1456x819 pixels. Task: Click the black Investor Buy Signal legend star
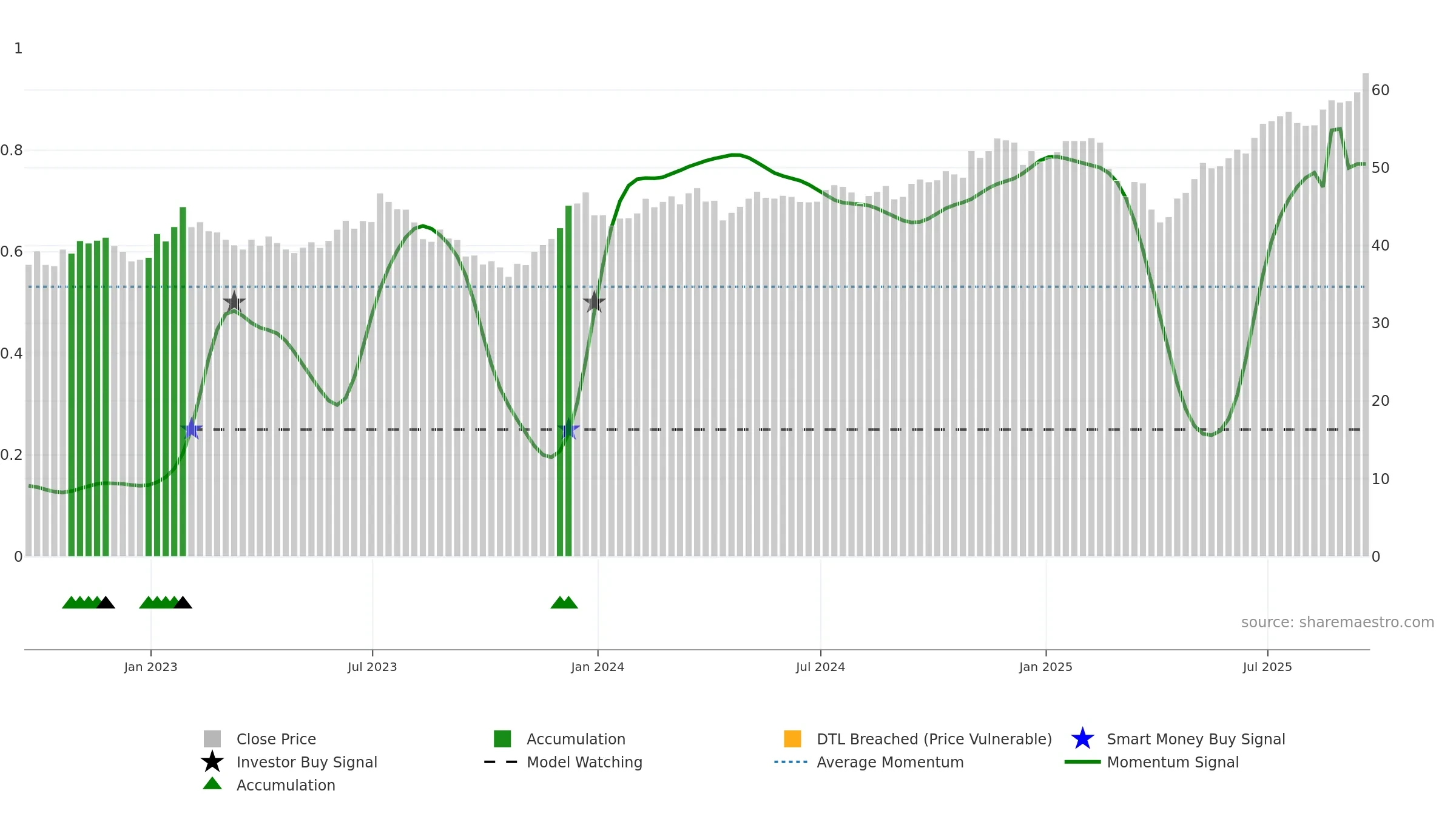coord(212,762)
